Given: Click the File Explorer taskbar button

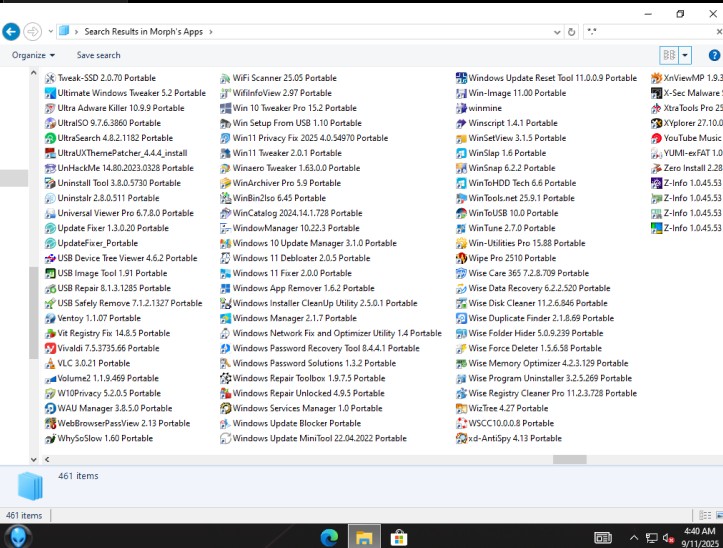Looking at the screenshot, I should (364, 537).
